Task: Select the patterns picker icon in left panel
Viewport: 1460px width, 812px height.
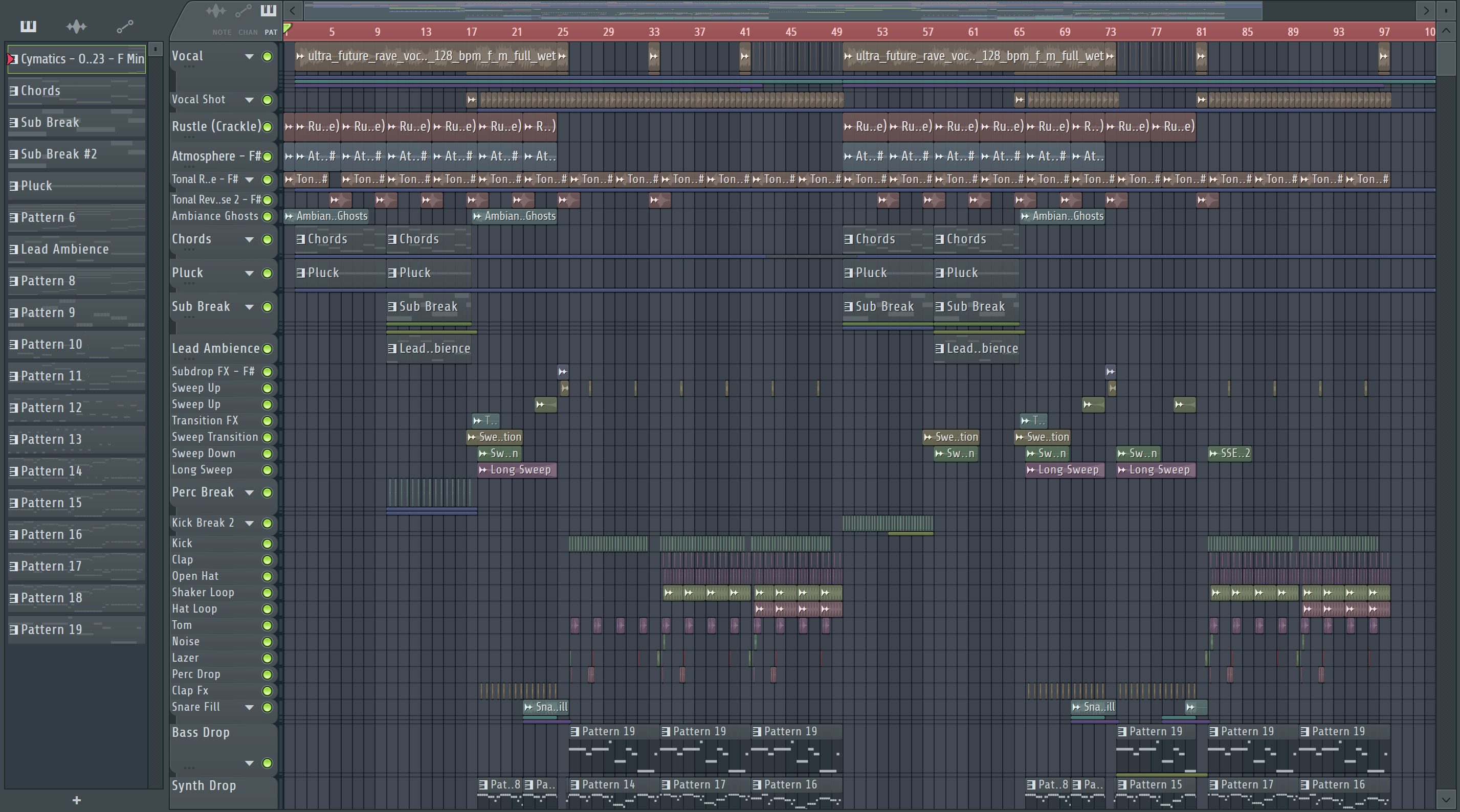Action: coord(28,26)
